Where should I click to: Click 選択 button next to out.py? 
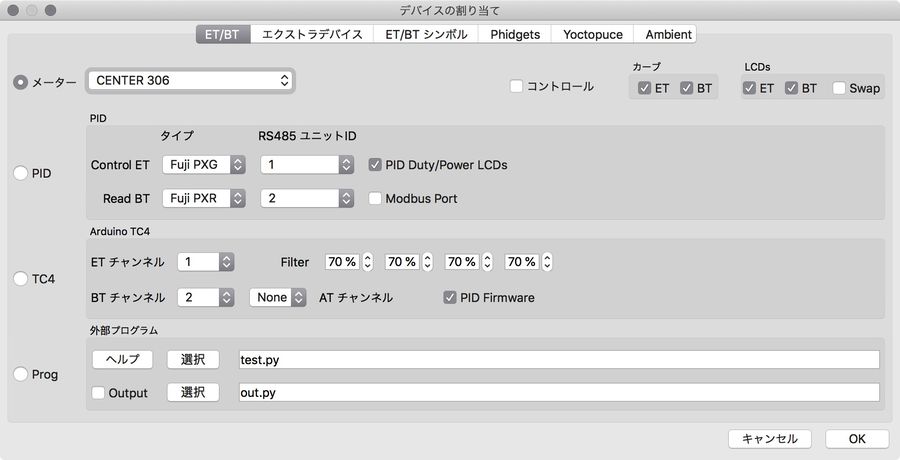[x=193, y=392]
